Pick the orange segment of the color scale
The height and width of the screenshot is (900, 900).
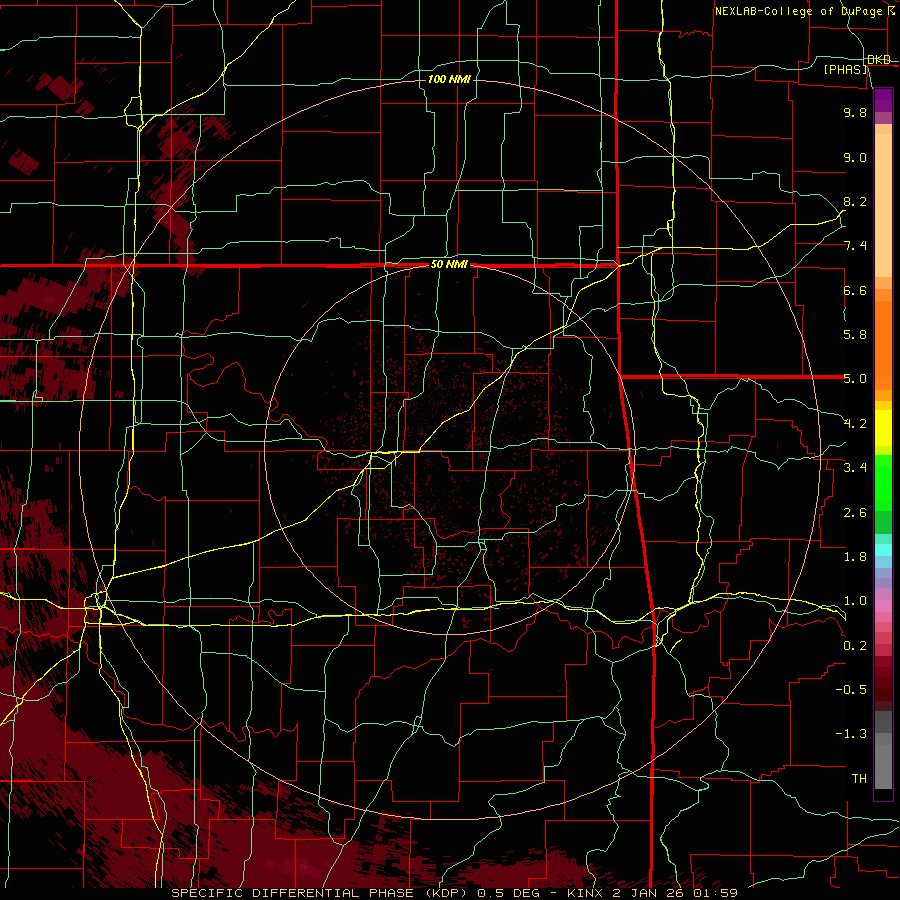click(x=883, y=345)
